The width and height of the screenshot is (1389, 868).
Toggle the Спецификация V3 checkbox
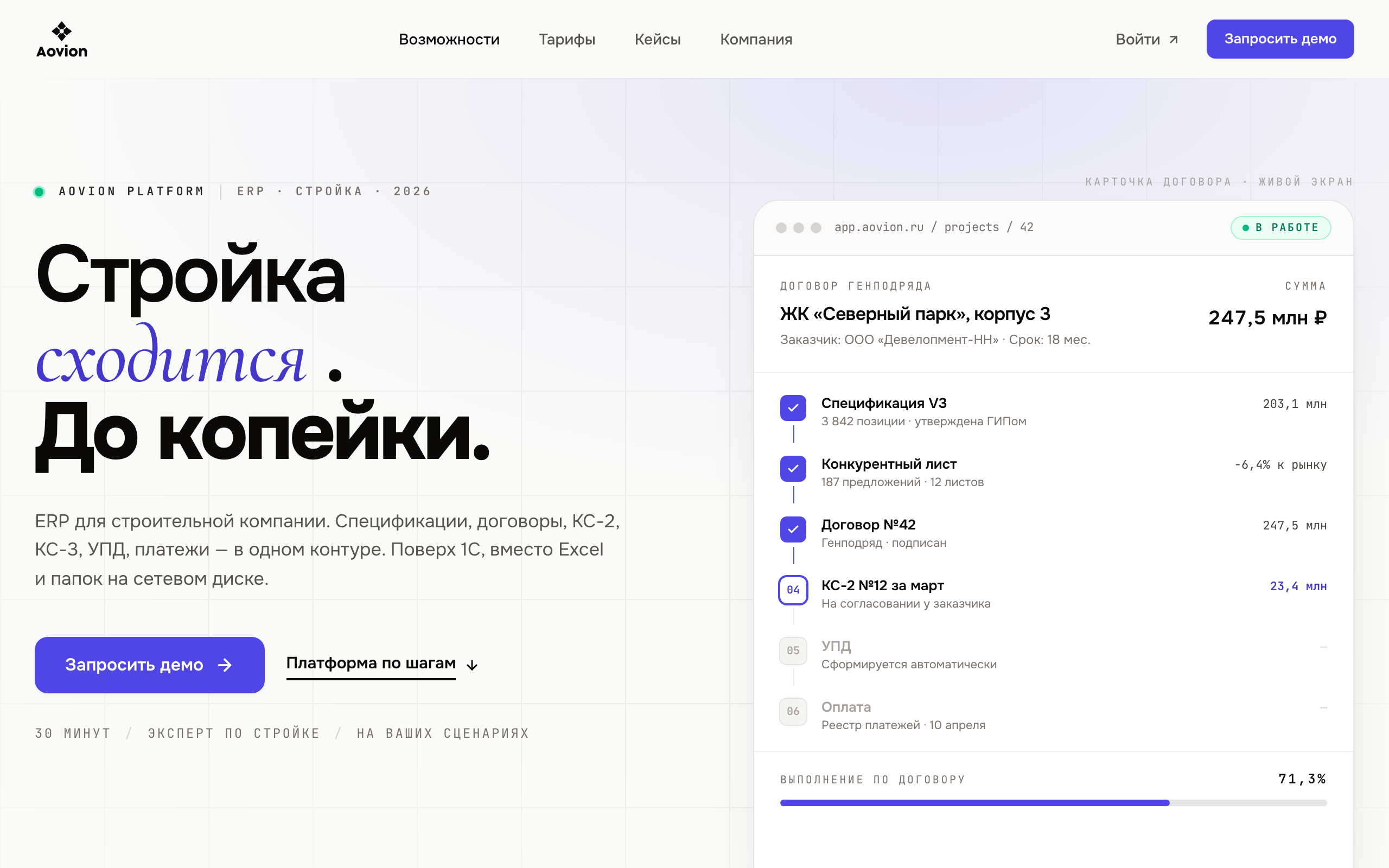coord(793,408)
